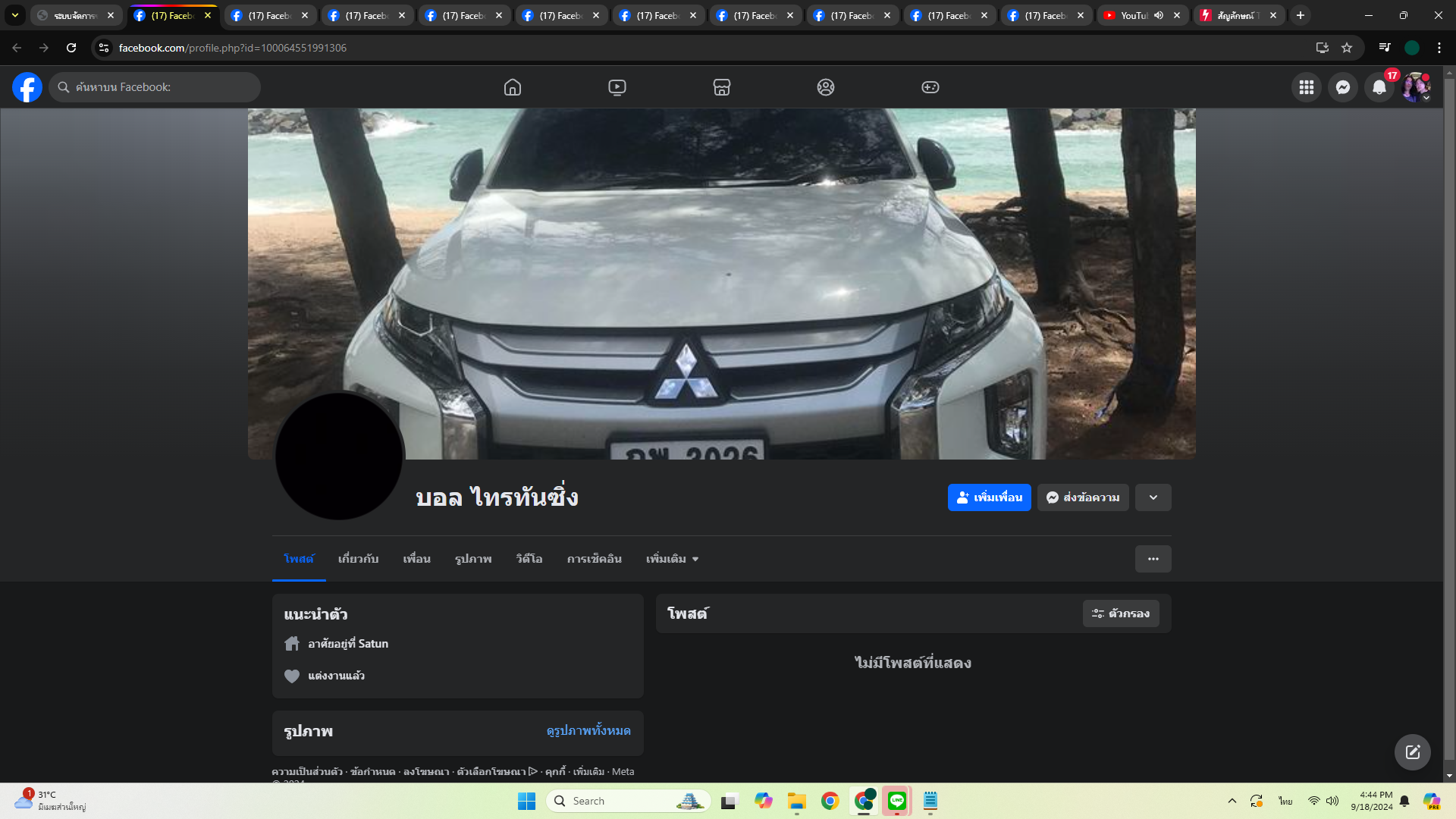
Task: Open the Facebook Watch video icon
Action: click(617, 87)
